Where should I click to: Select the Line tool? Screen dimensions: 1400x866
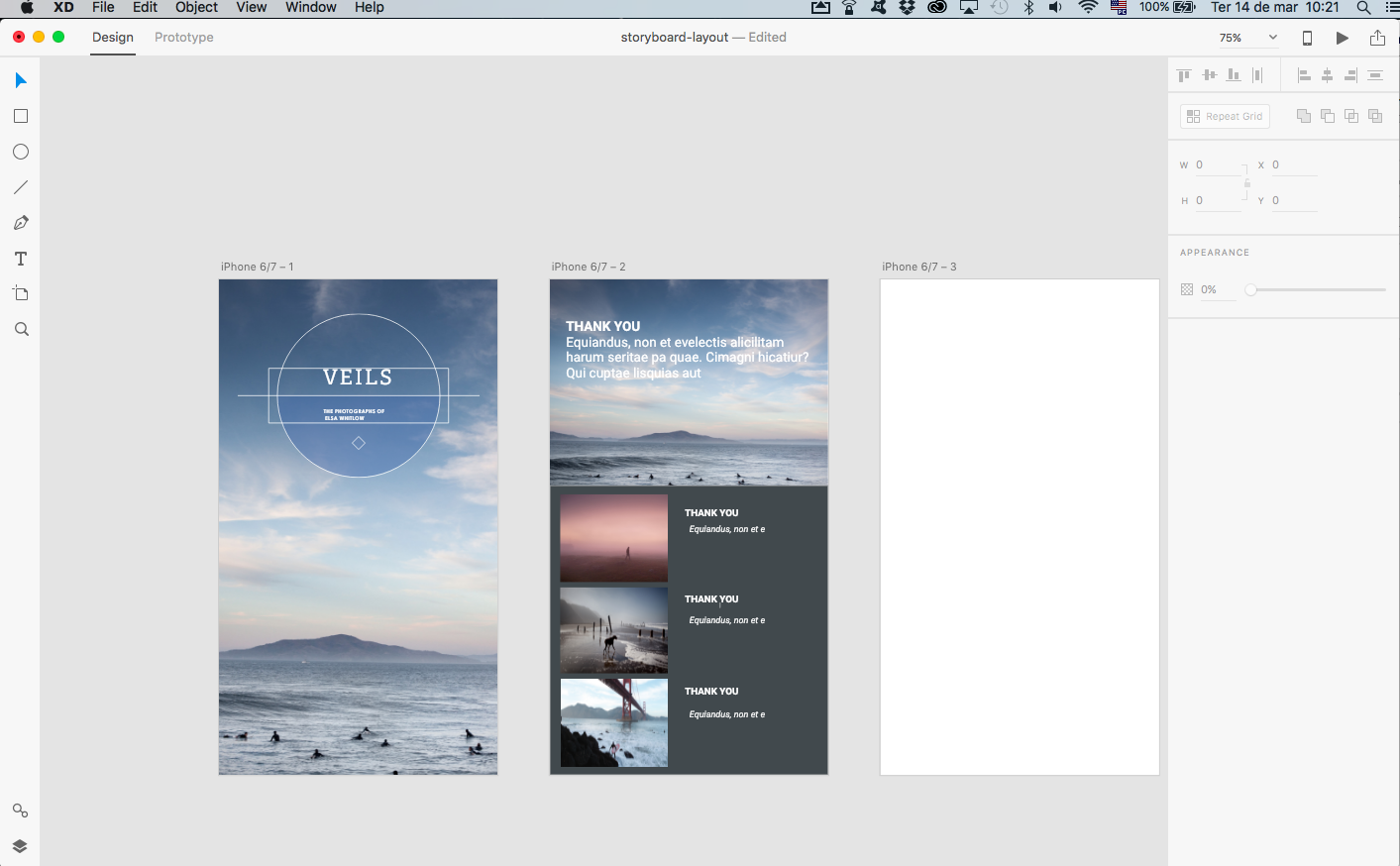[x=21, y=187]
